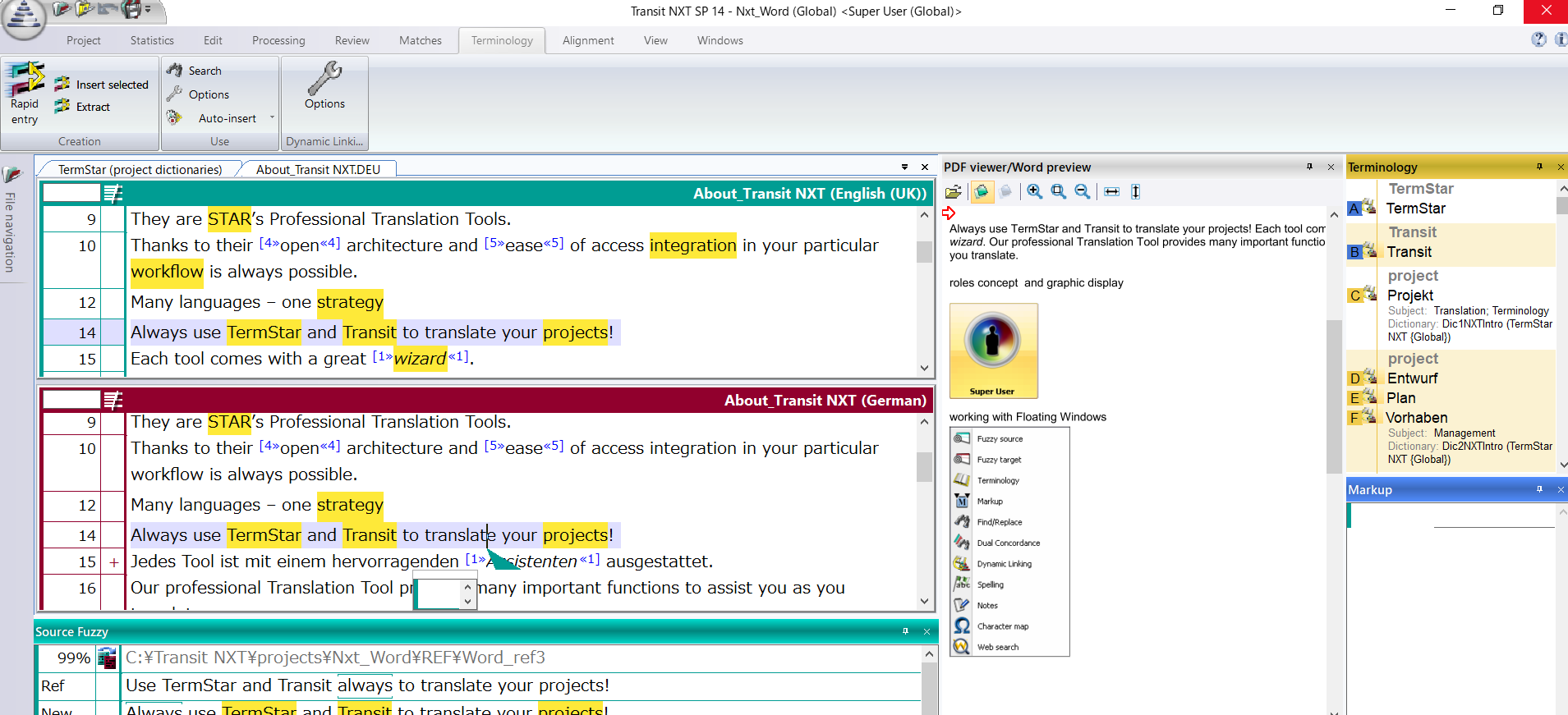Viewport: 1568px width, 715px height.
Task: Zoom out of the Word preview
Action: point(1083,192)
